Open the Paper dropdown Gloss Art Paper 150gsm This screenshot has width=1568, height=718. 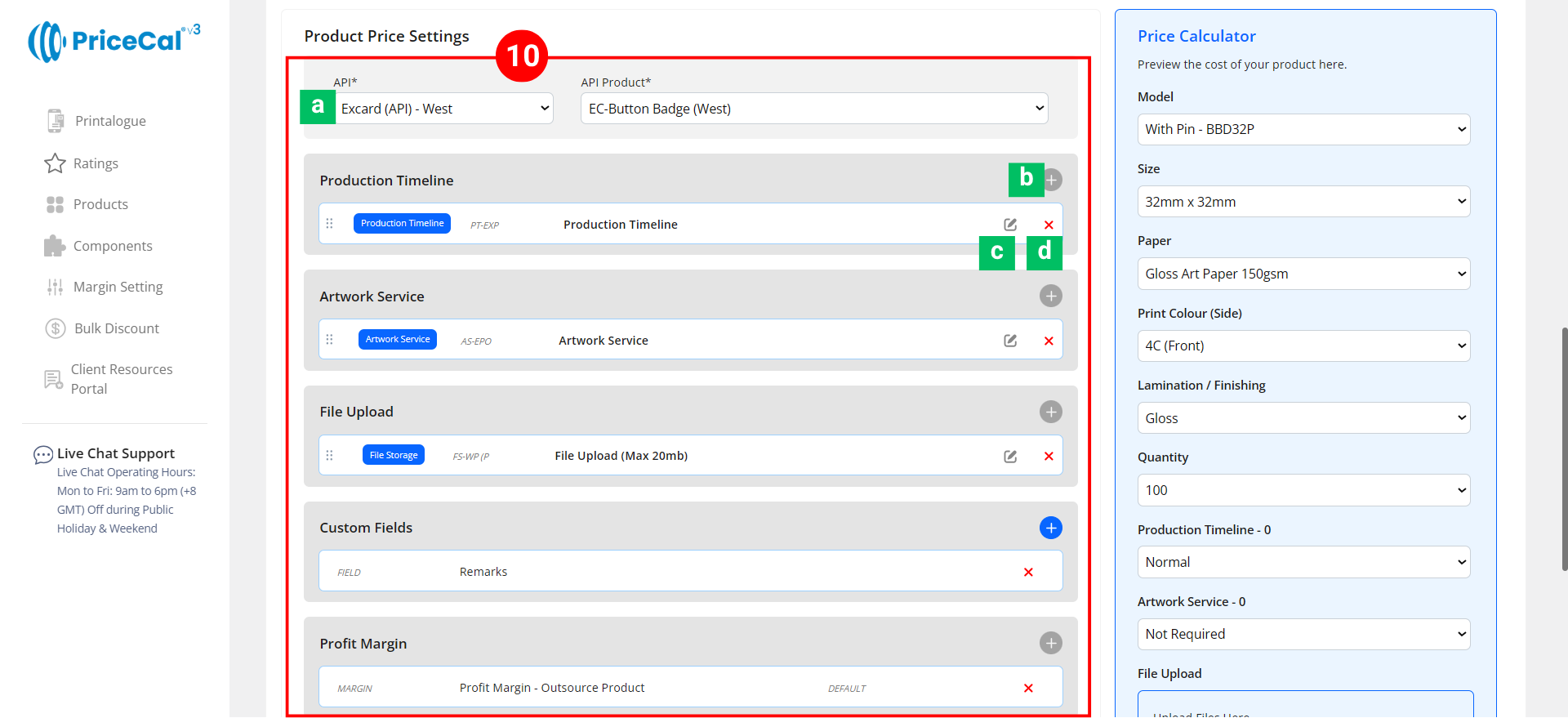pos(1303,274)
